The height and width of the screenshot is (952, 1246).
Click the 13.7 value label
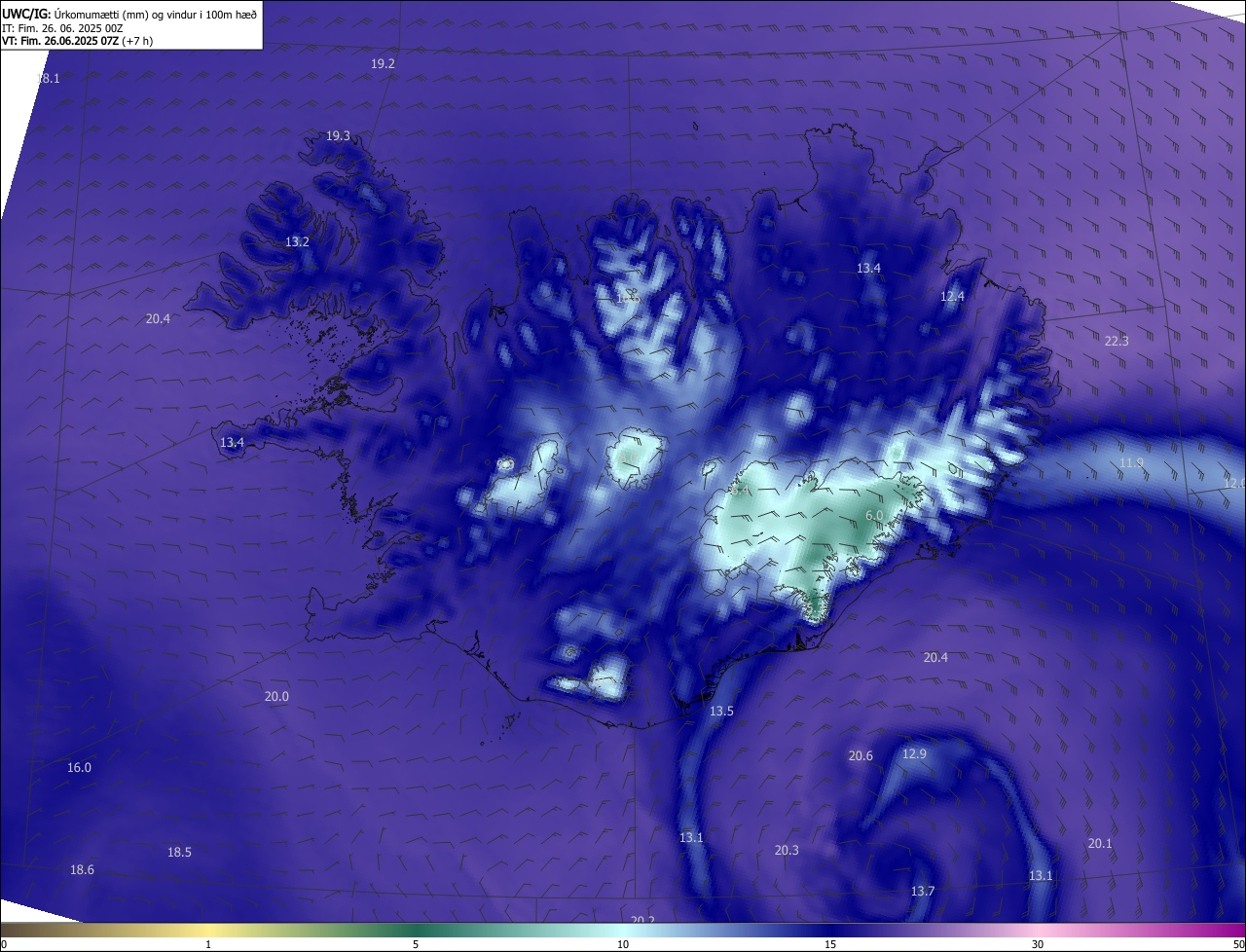tap(923, 892)
